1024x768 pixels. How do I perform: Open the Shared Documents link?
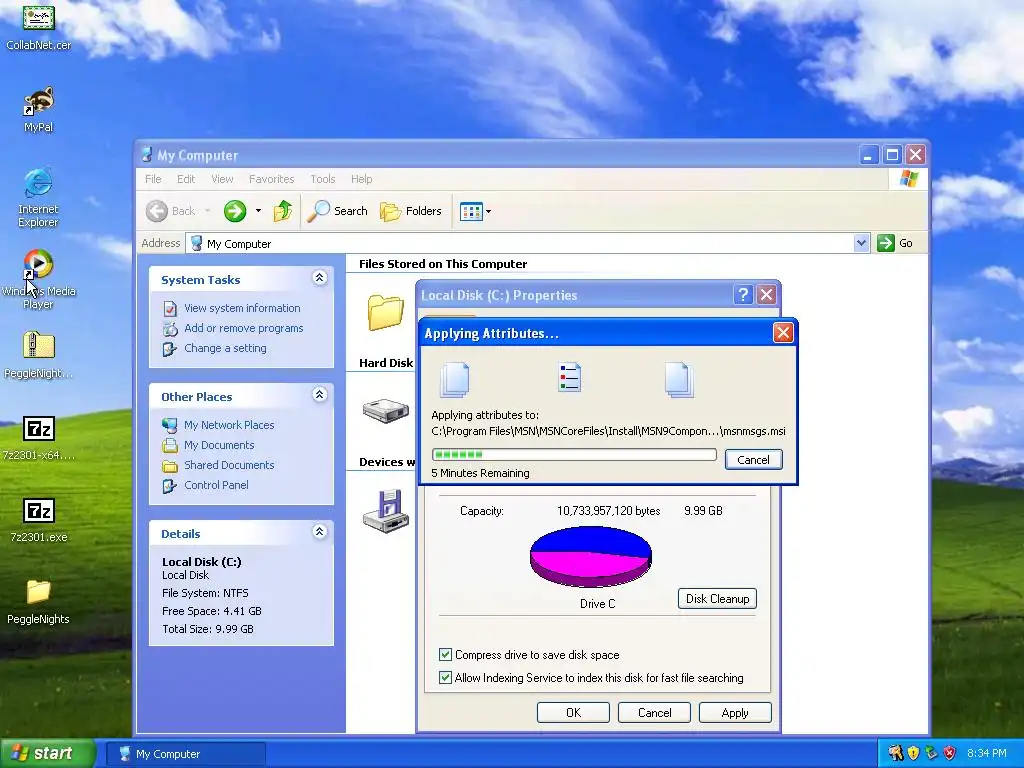(x=229, y=465)
